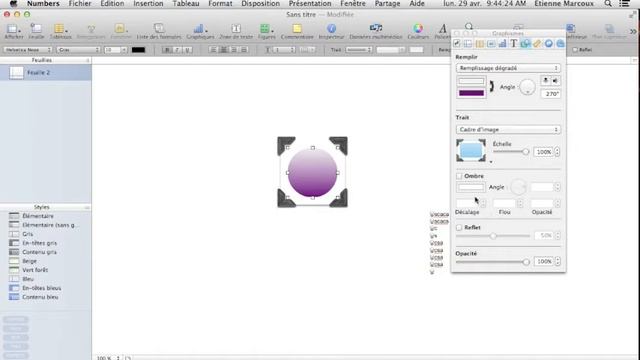Open the Format menu
Screen dimensions: 640x360
tap(220, 4)
